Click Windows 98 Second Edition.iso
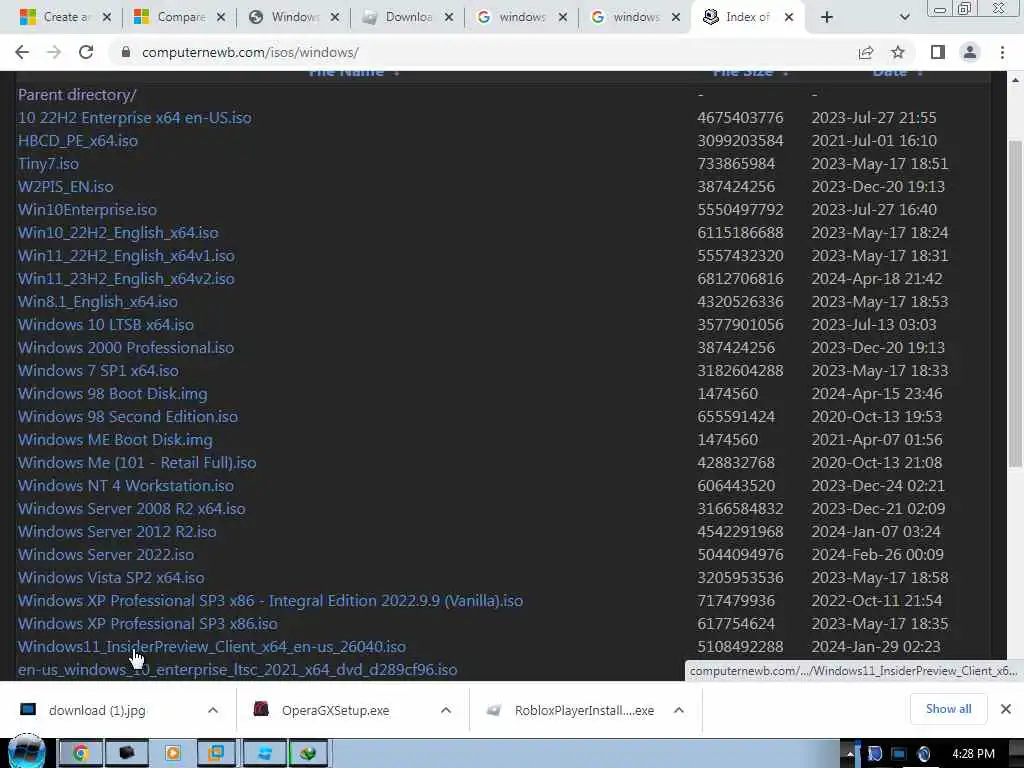Image resolution: width=1024 pixels, height=768 pixels. [x=128, y=417]
